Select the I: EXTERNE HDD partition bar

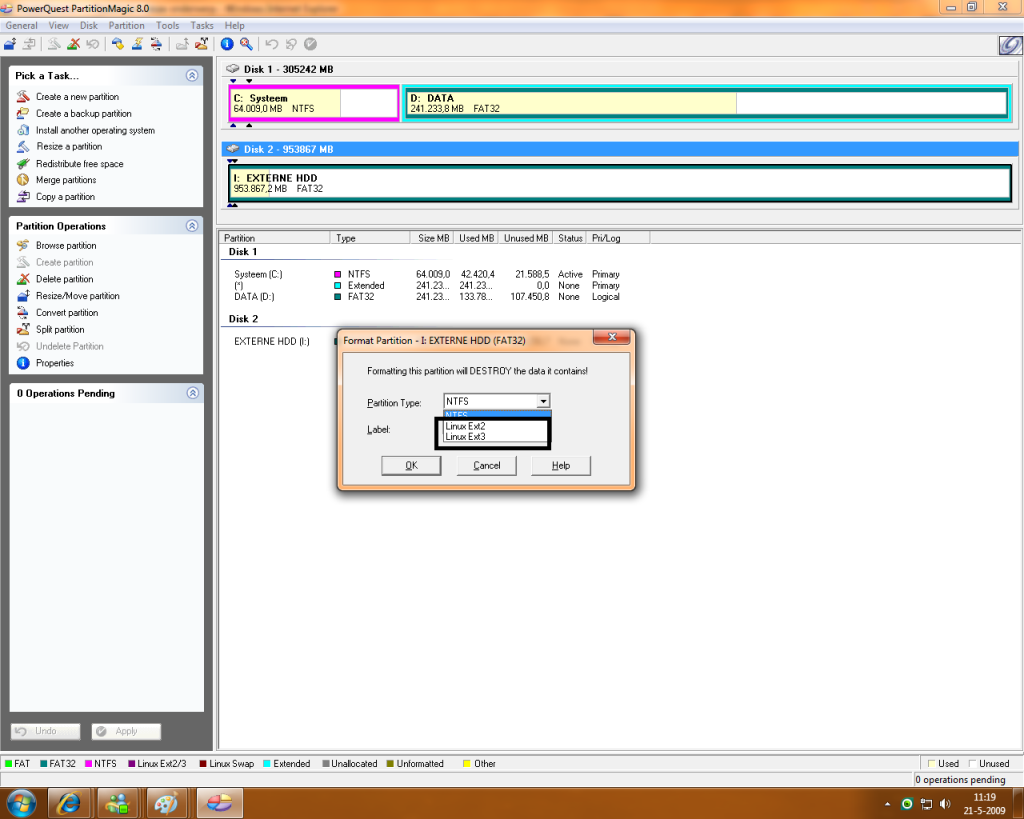point(620,184)
